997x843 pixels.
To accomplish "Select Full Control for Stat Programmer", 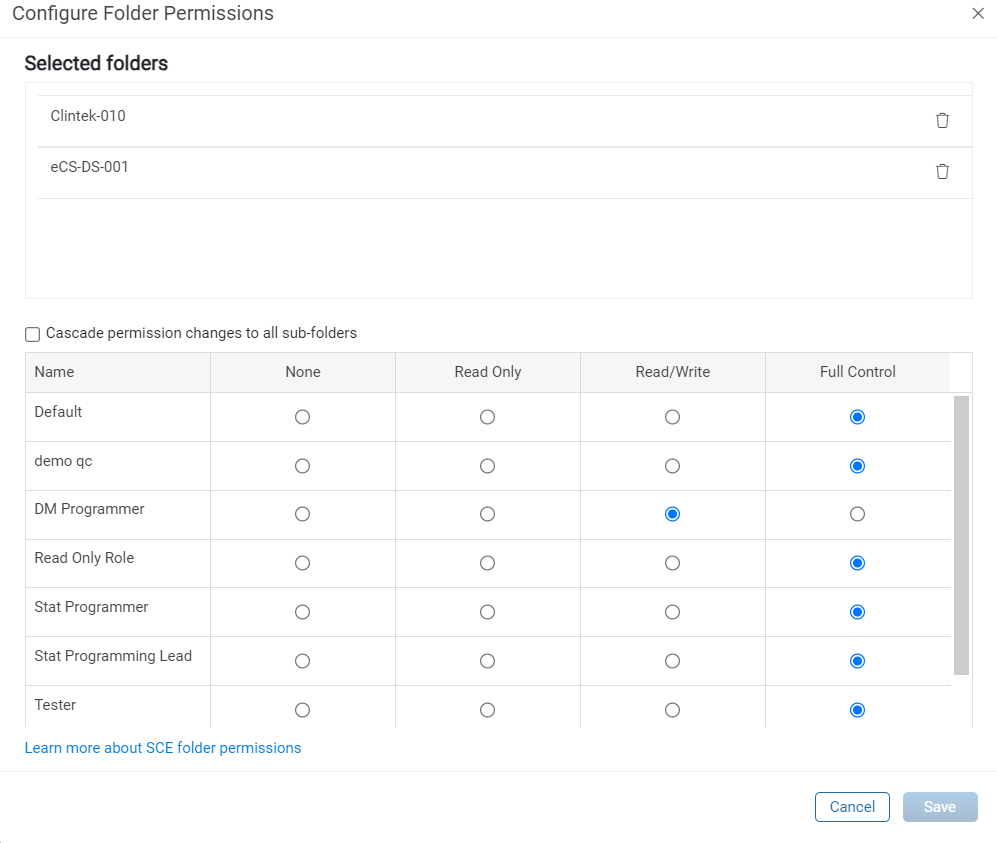I will 858,612.
